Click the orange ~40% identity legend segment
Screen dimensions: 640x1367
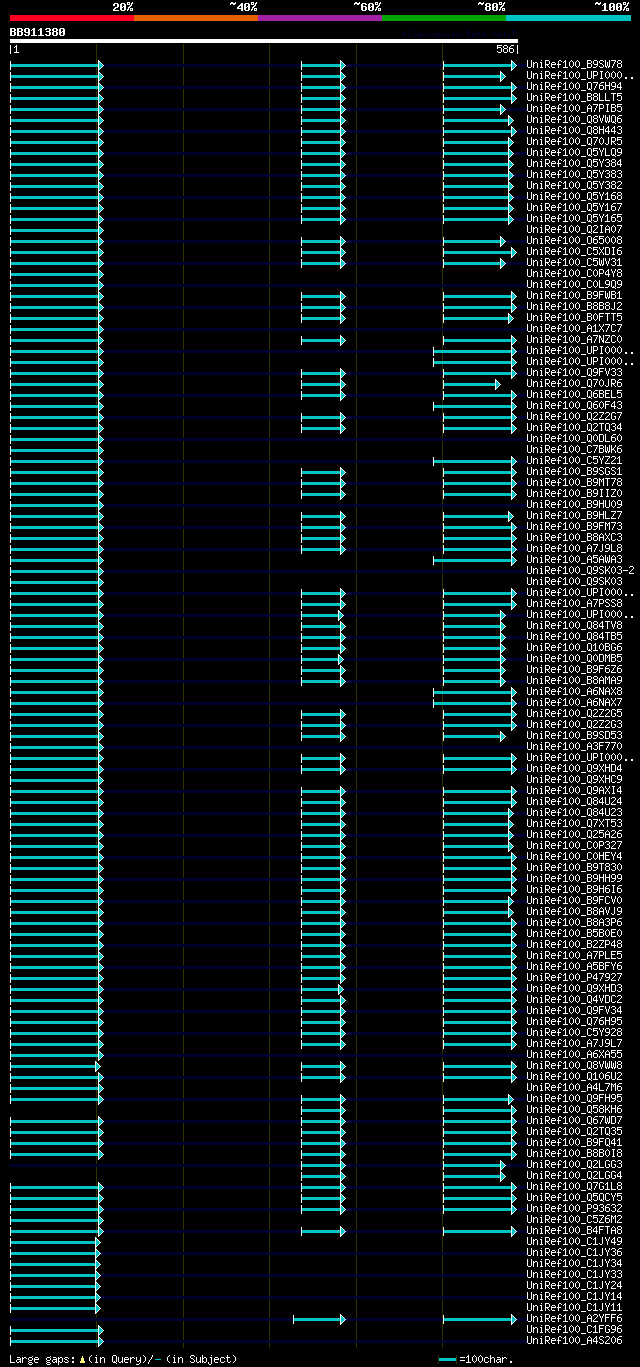click(x=196, y=18)
